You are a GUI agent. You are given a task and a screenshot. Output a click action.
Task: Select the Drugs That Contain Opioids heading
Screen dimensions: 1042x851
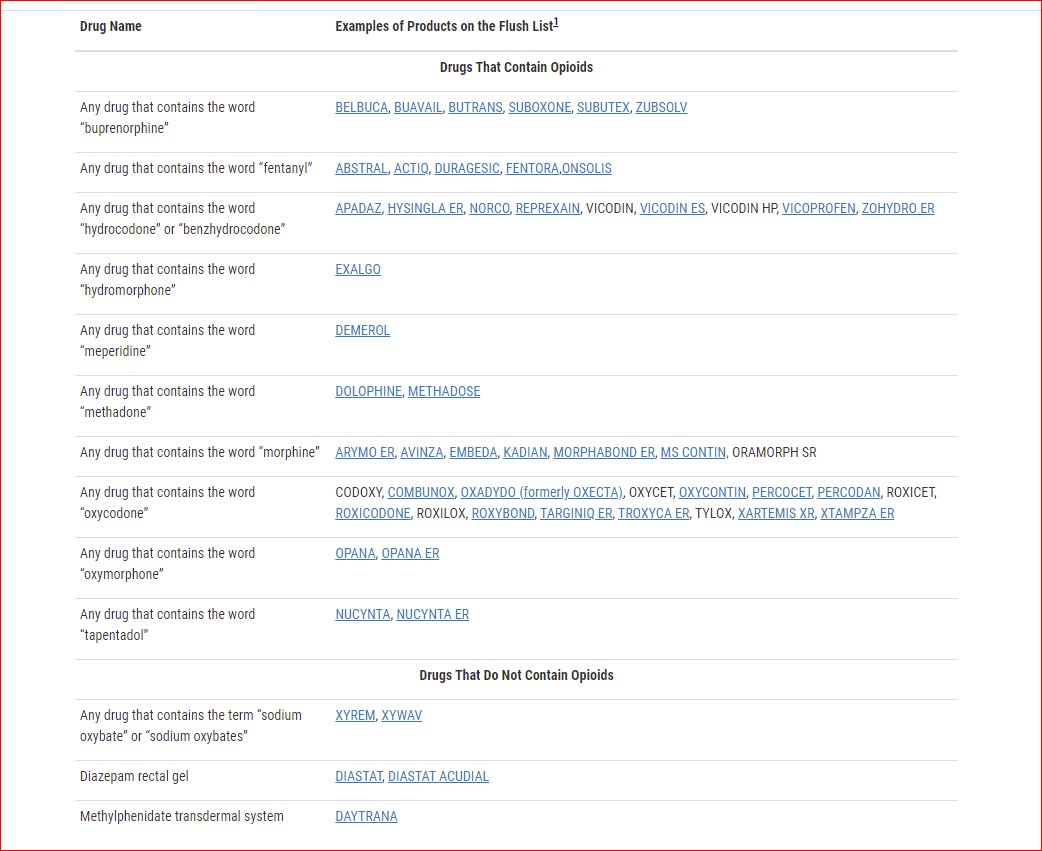[x=516, y=68]
